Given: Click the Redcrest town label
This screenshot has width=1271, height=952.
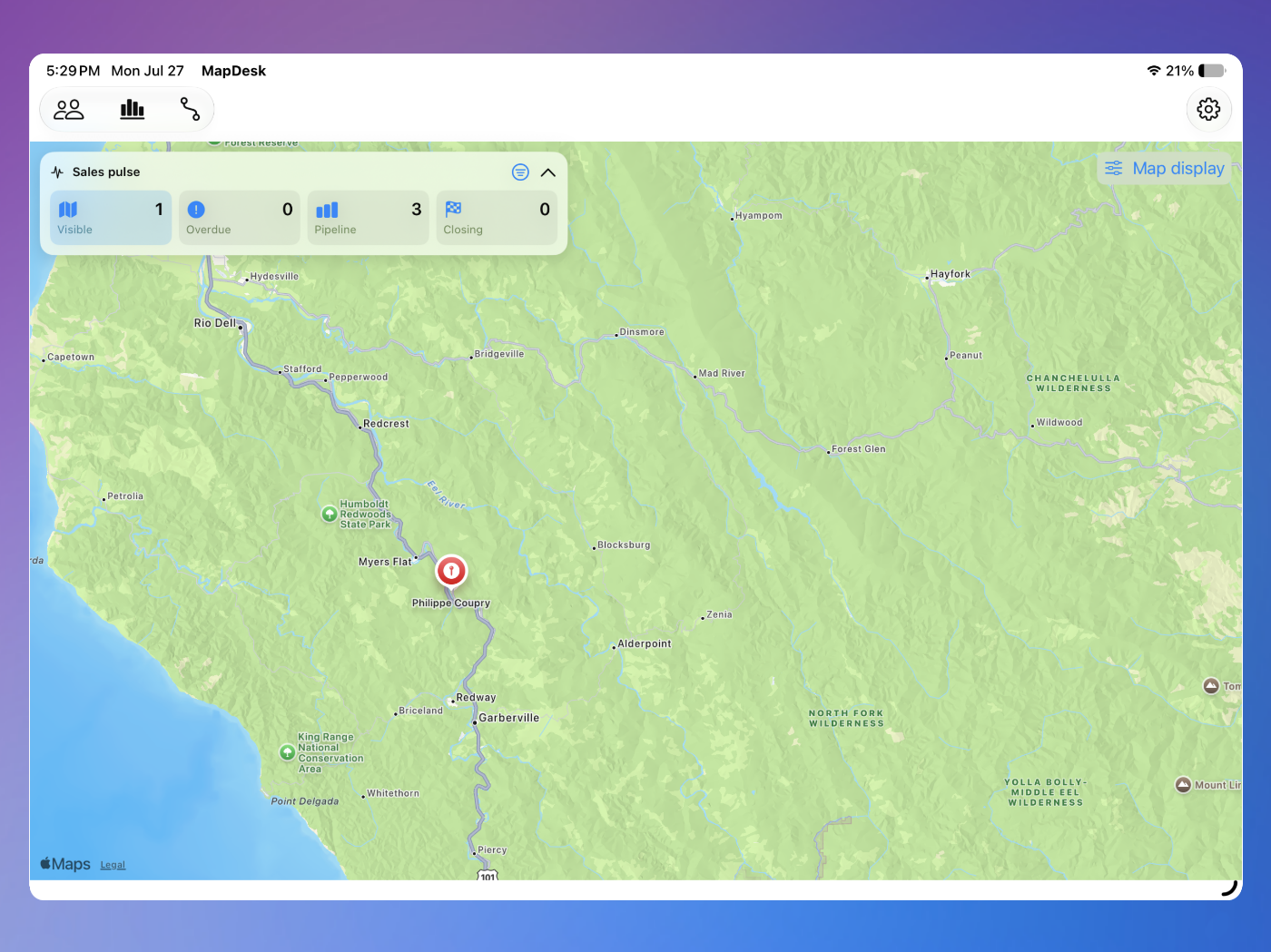Looking at the screenshot, I should click(386, 424).
